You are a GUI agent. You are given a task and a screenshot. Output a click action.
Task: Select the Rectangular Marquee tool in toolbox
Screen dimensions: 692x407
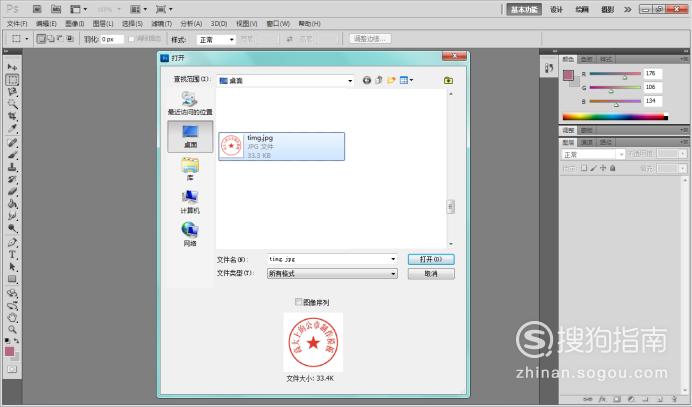pyautogui.click(x=12, y=80)
